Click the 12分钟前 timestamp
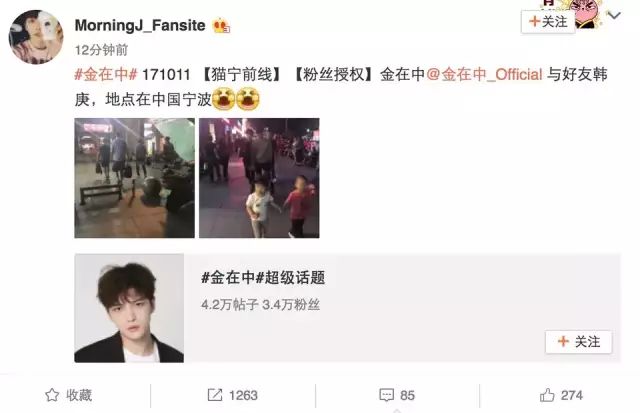Image resolution: width=640 pixels, height=413 pixels. [101, 50]
